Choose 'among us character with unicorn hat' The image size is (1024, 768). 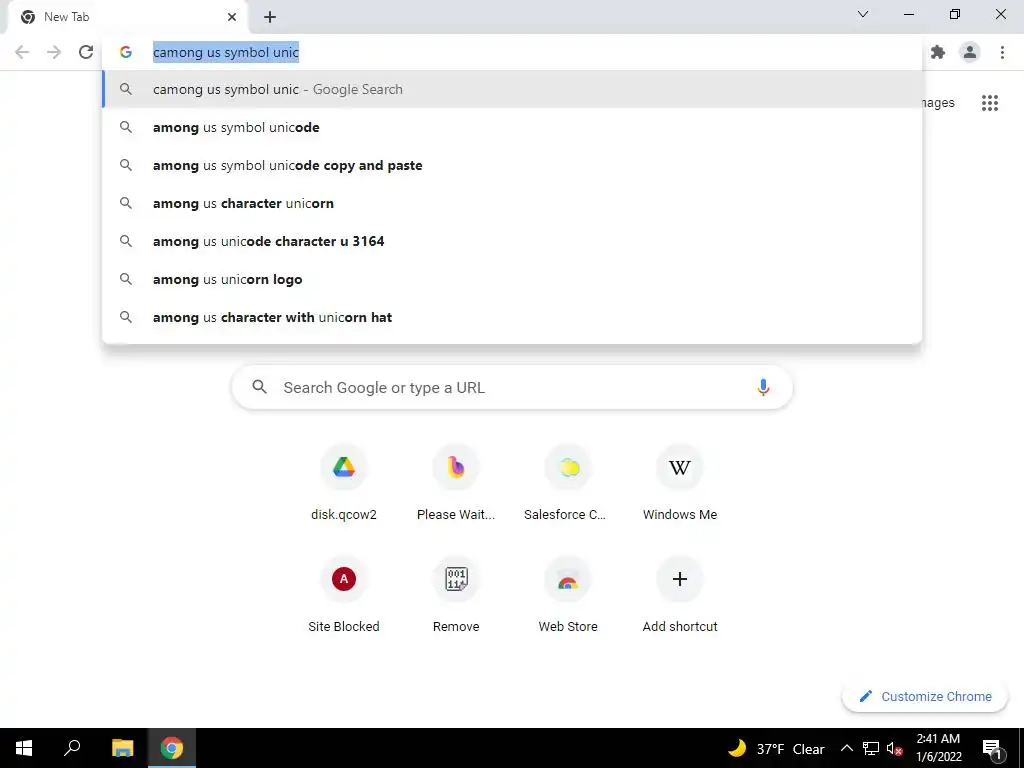click(x=512, y=317)
